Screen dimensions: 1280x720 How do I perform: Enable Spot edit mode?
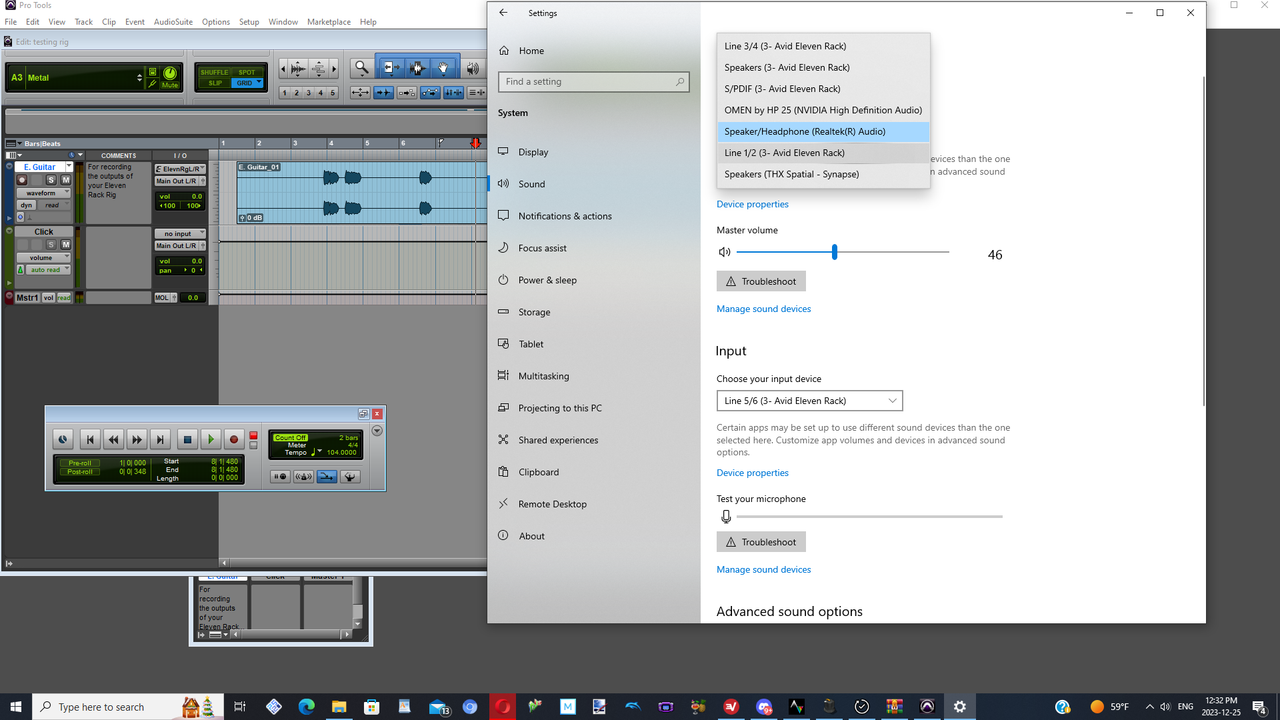247,72
